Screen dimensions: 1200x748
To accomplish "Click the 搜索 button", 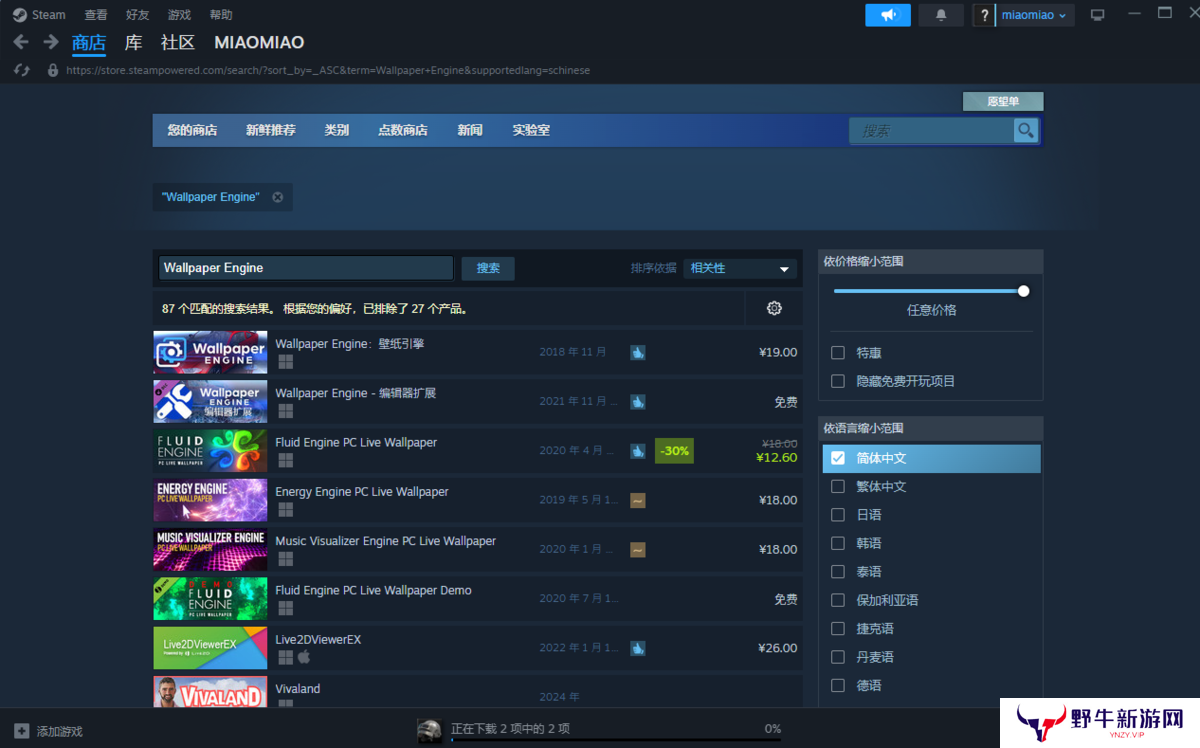I will point(488,268).
